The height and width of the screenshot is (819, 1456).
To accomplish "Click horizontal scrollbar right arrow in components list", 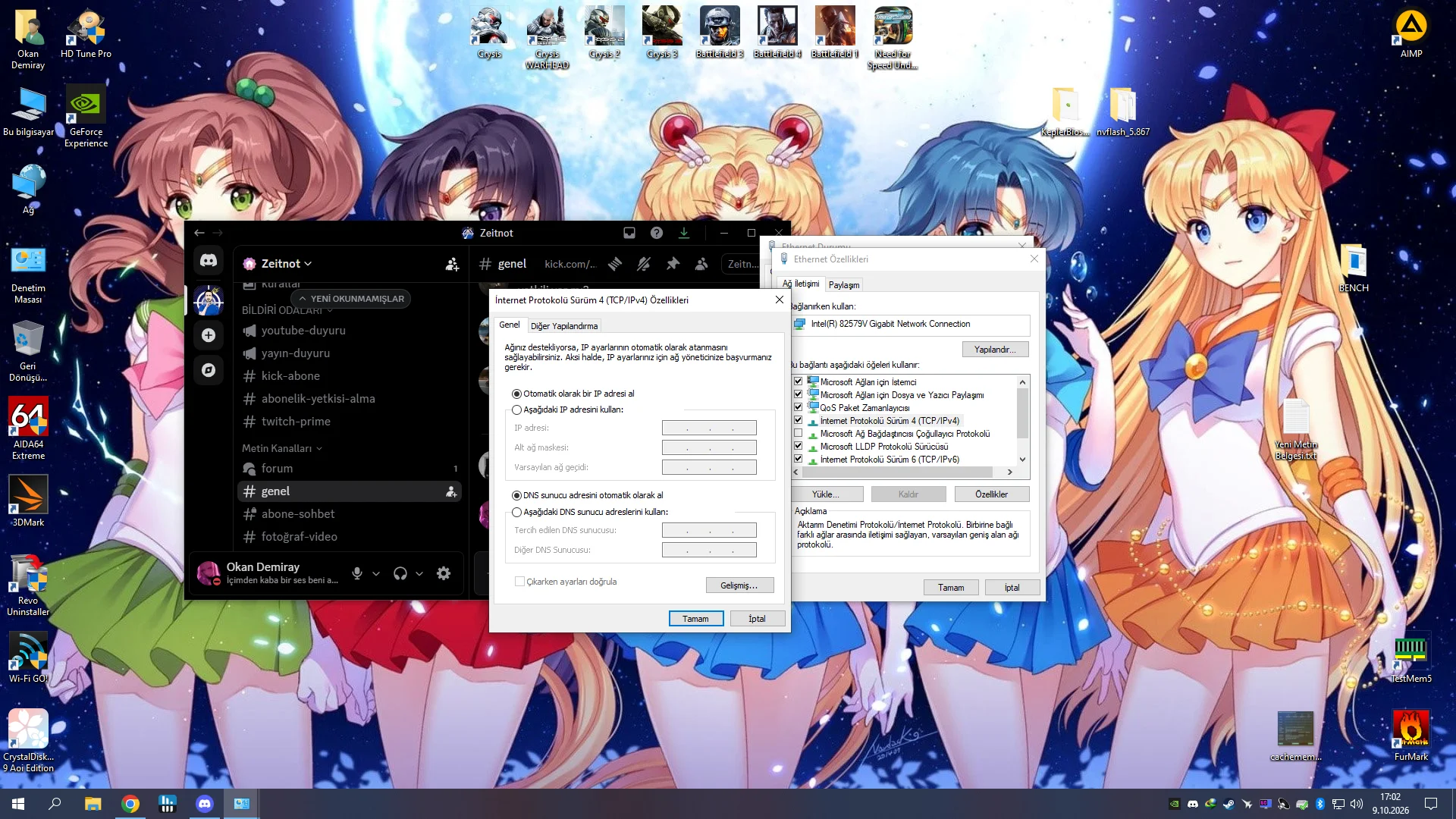I will tap(1009, 472).
